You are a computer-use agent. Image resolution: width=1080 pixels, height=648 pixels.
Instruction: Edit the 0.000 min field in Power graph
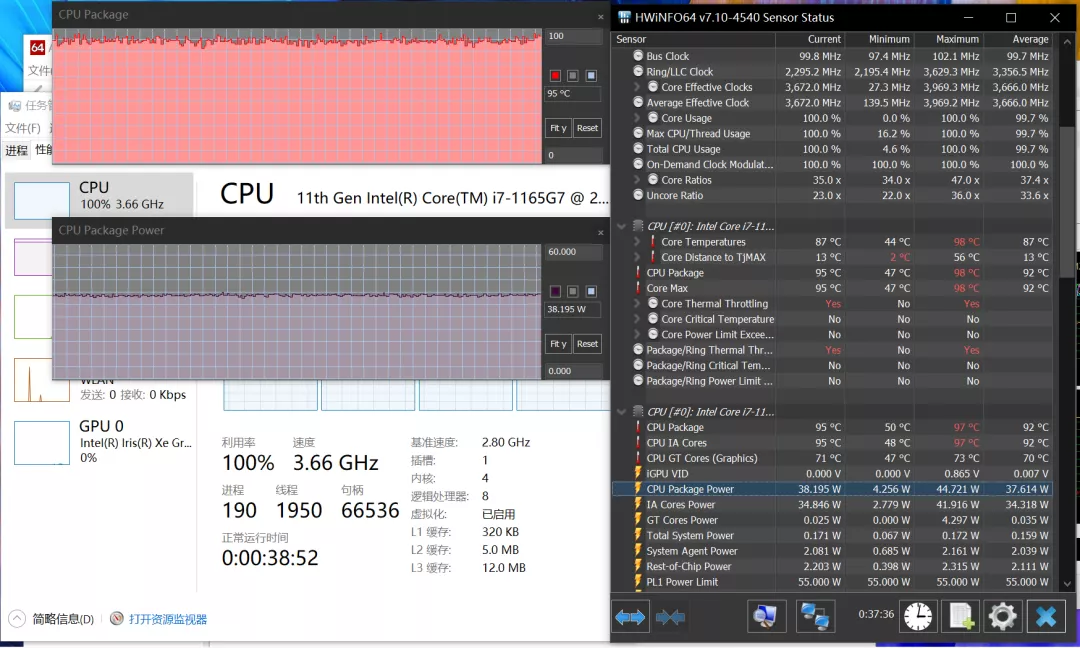pos(573,371)
